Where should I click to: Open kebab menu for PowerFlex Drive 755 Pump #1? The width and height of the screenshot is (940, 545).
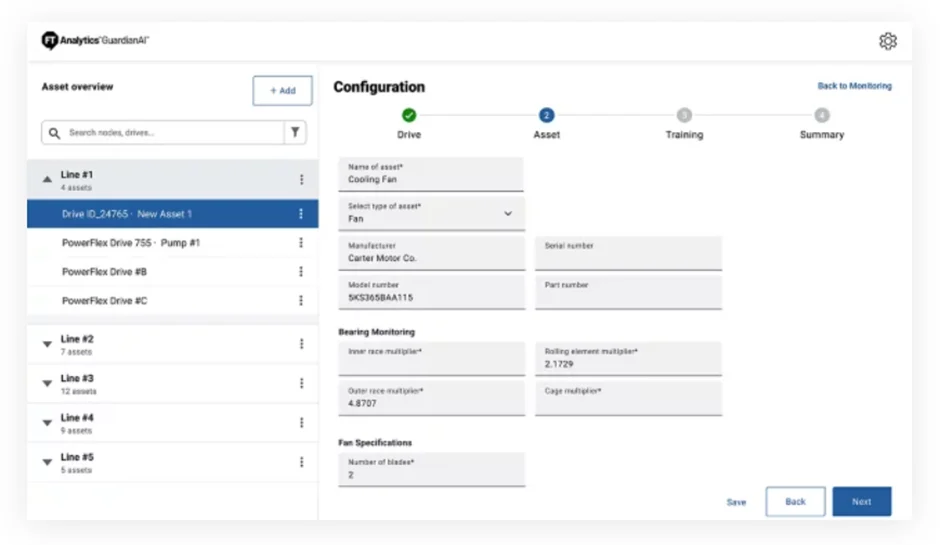point(301,243)
